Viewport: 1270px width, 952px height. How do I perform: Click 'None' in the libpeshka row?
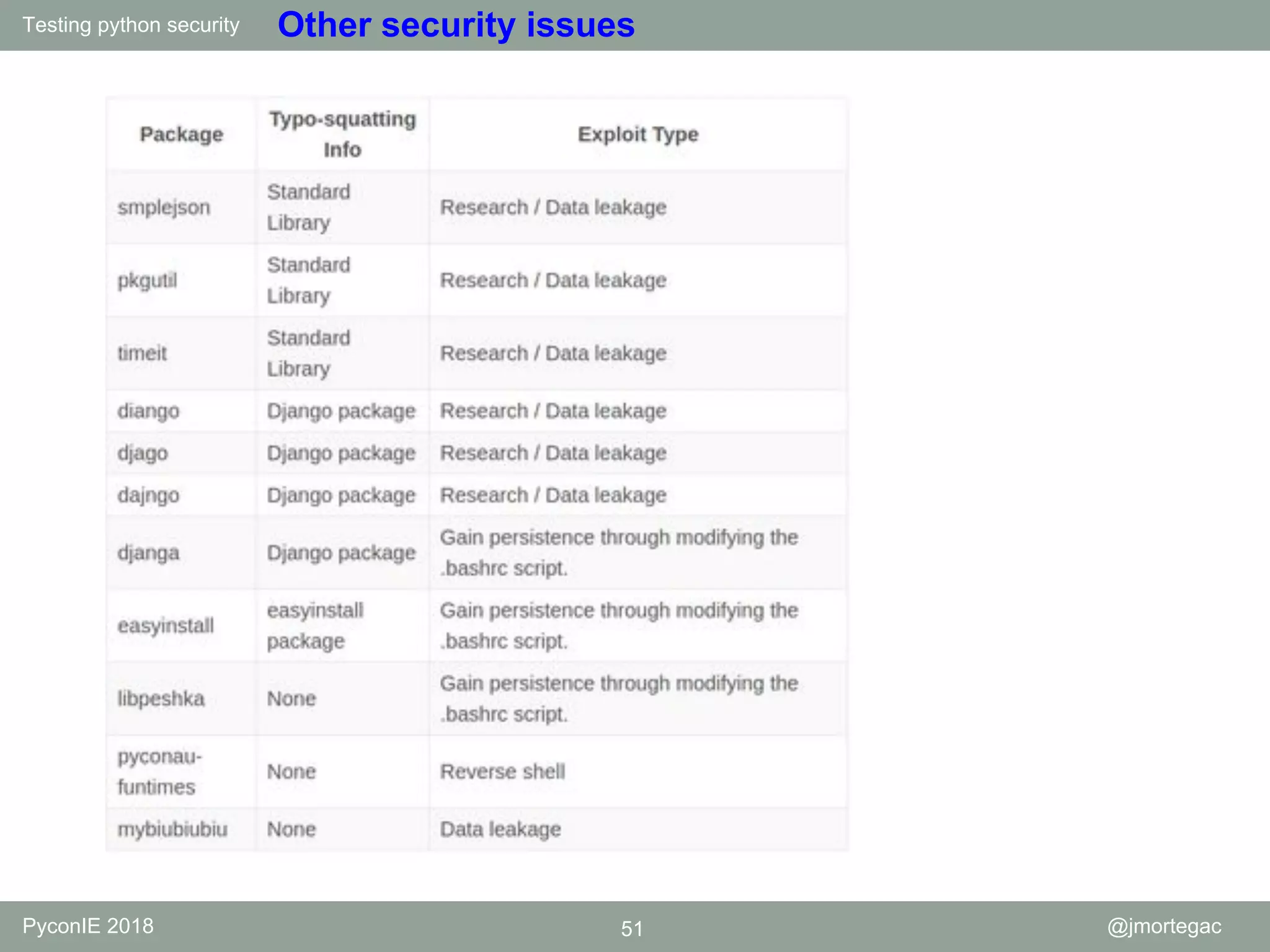(291, 699)
